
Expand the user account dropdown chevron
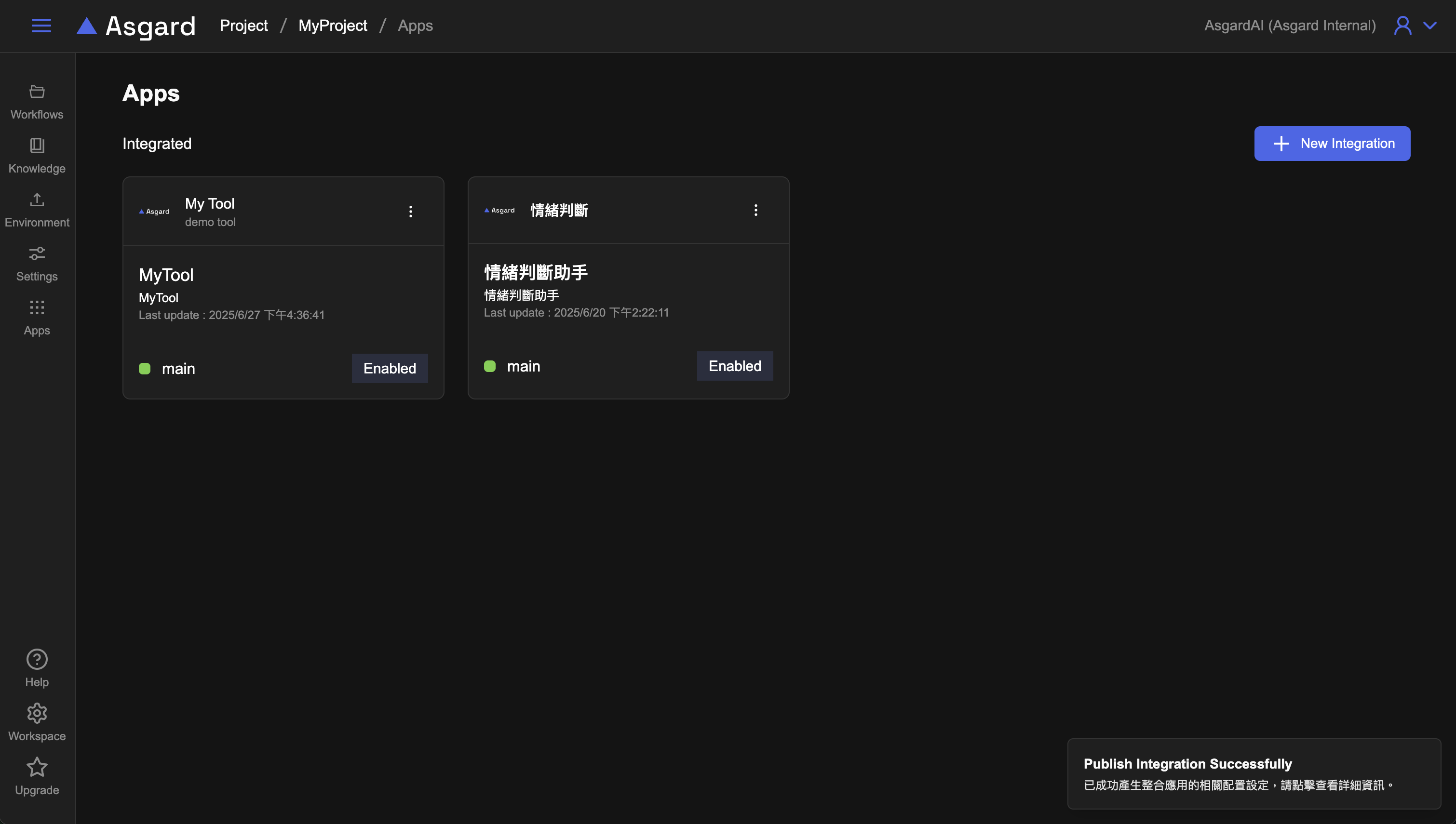(1429, 26)
